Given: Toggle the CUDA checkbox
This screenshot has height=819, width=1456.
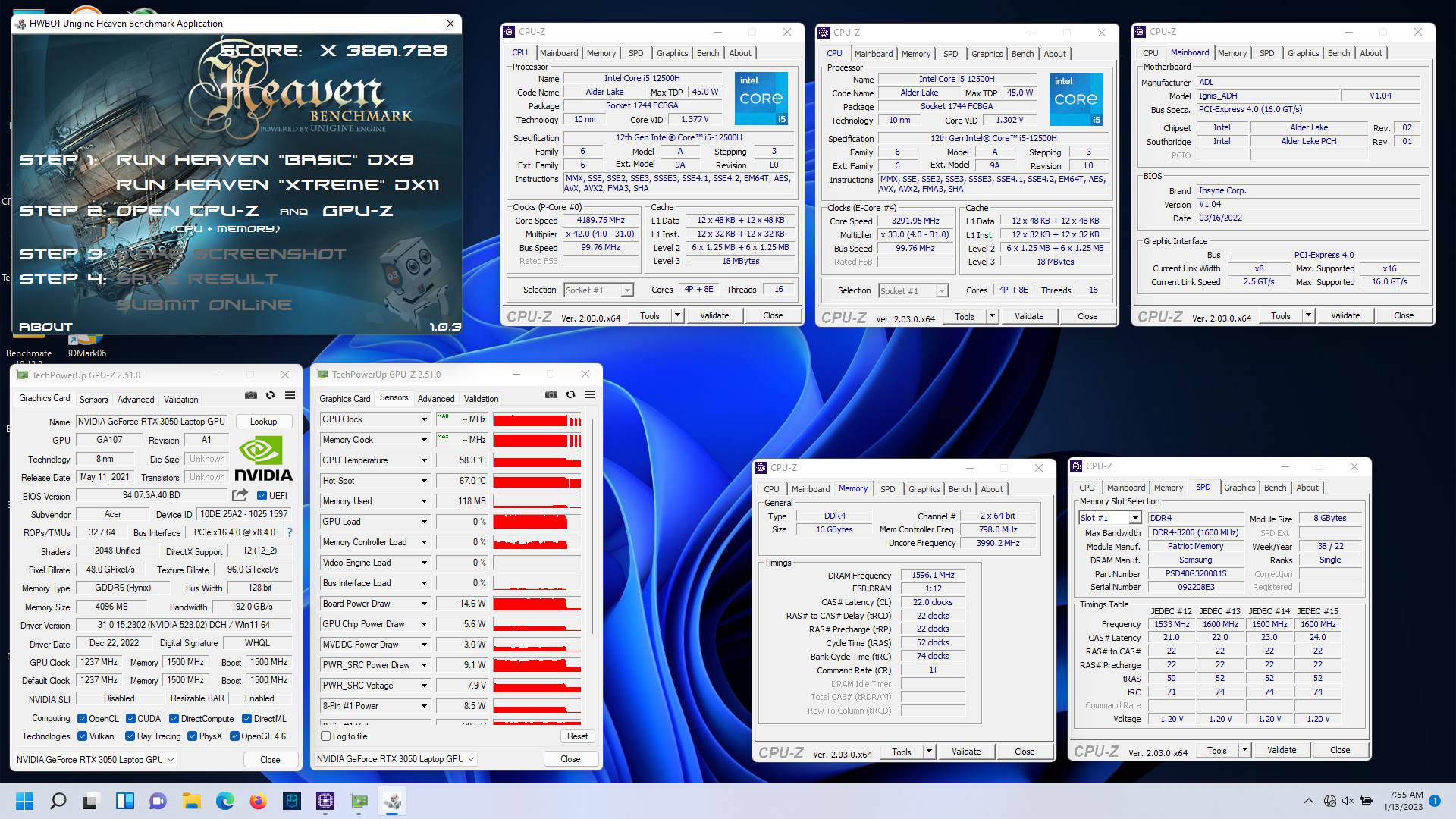Looking at the screenshot, I should (x=130, y=719).
